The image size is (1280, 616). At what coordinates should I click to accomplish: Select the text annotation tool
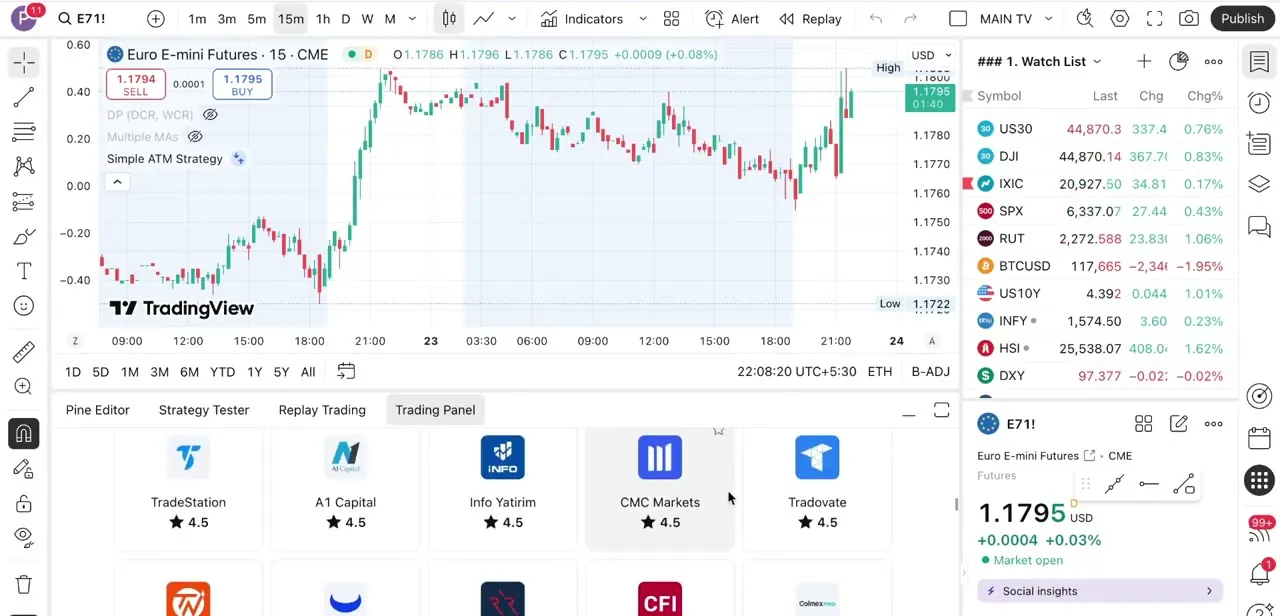(24, 271)
